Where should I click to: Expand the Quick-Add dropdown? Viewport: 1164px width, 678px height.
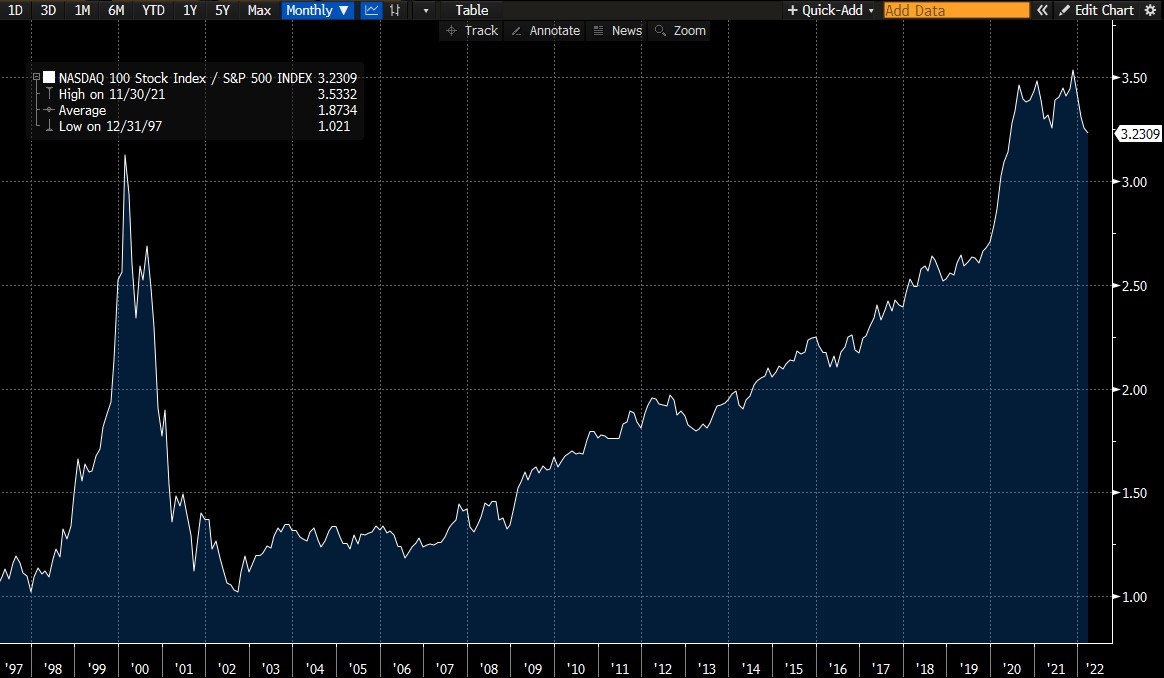pos(830,10)
